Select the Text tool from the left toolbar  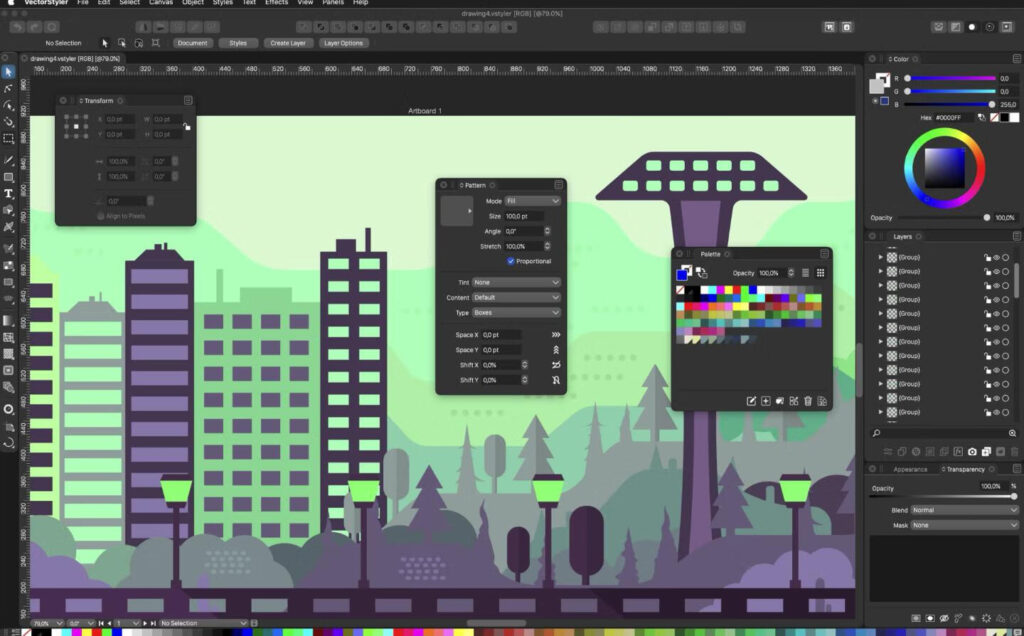tap(9, 194)
